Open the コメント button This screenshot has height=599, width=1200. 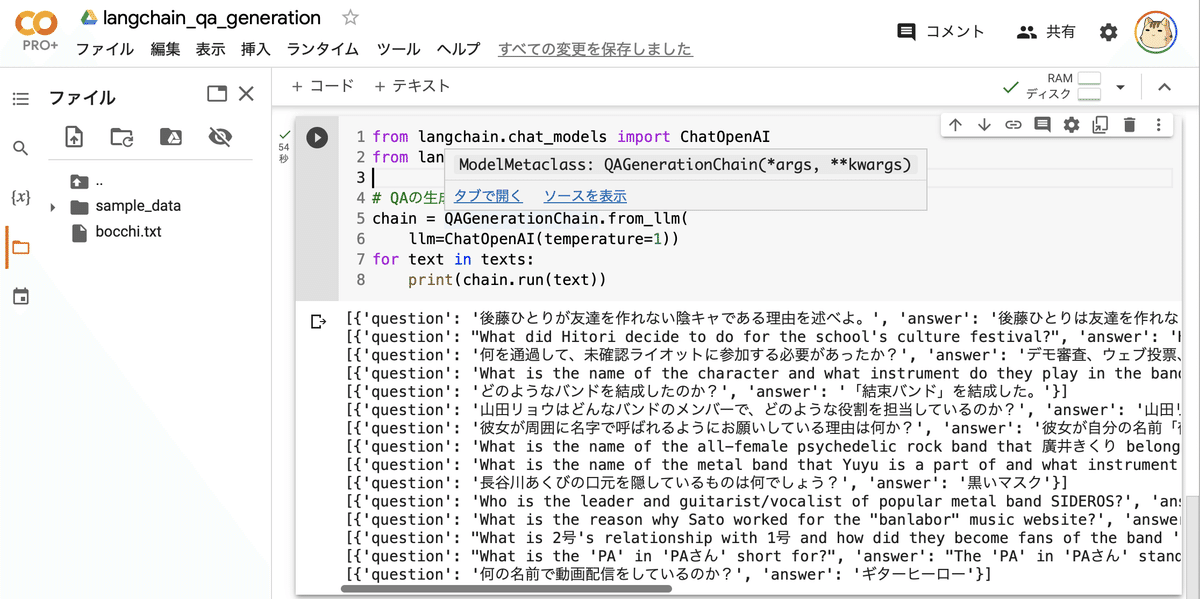pyautogui.click(x=941, y=32)
